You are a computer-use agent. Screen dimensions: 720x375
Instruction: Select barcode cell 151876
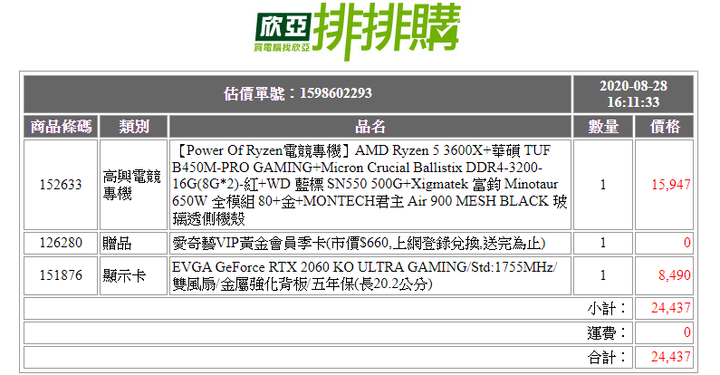[x=61, y=275]
